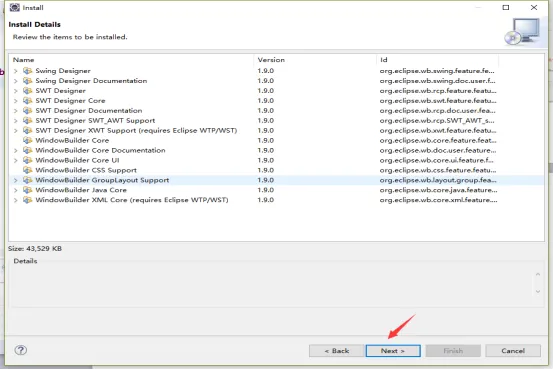
Task: Expand the SWT Designer Documentation row
Action: point(16,111)
